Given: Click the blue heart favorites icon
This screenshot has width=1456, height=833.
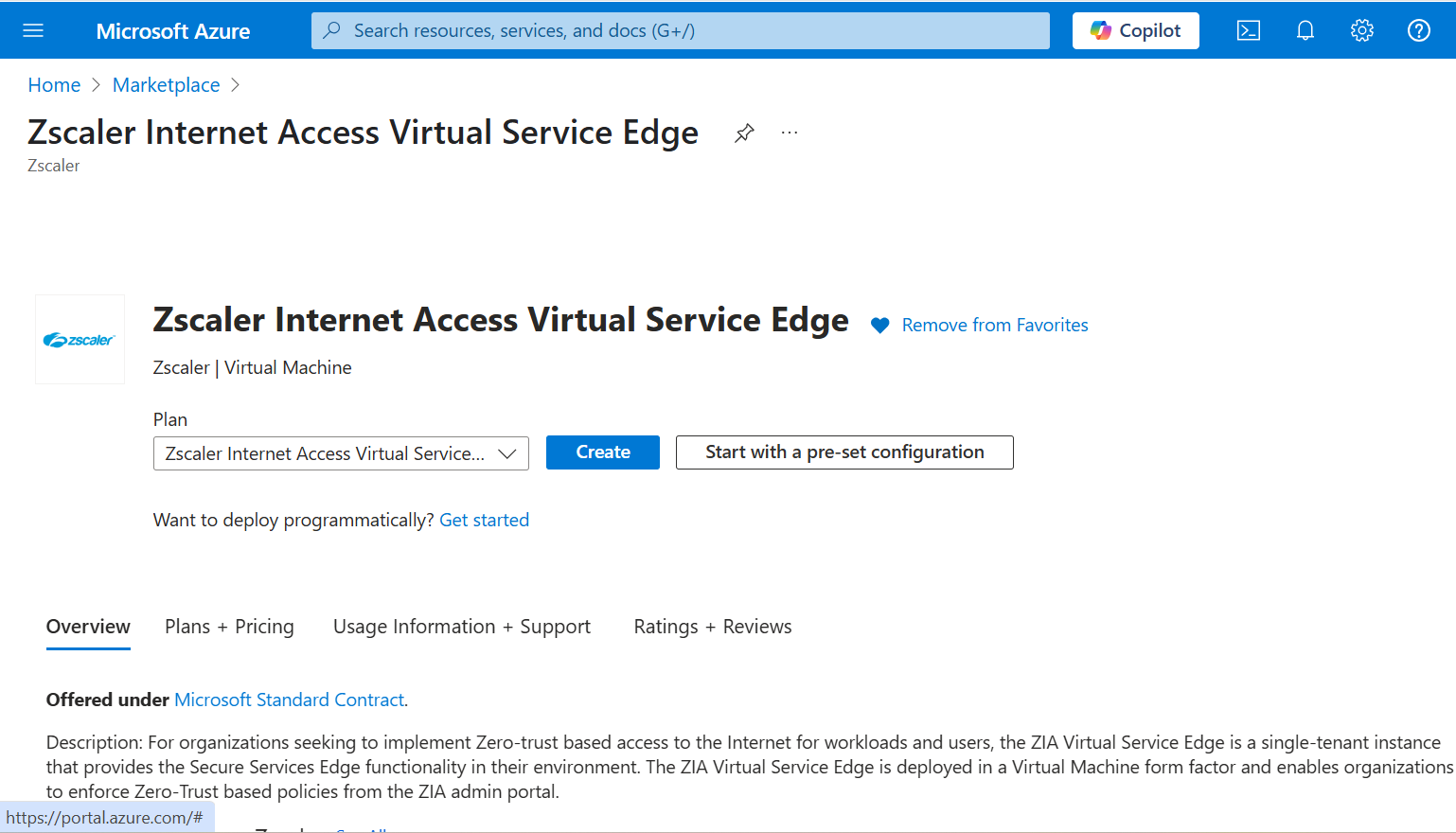Looking at the screenshot, I should [x=879, y=326].
